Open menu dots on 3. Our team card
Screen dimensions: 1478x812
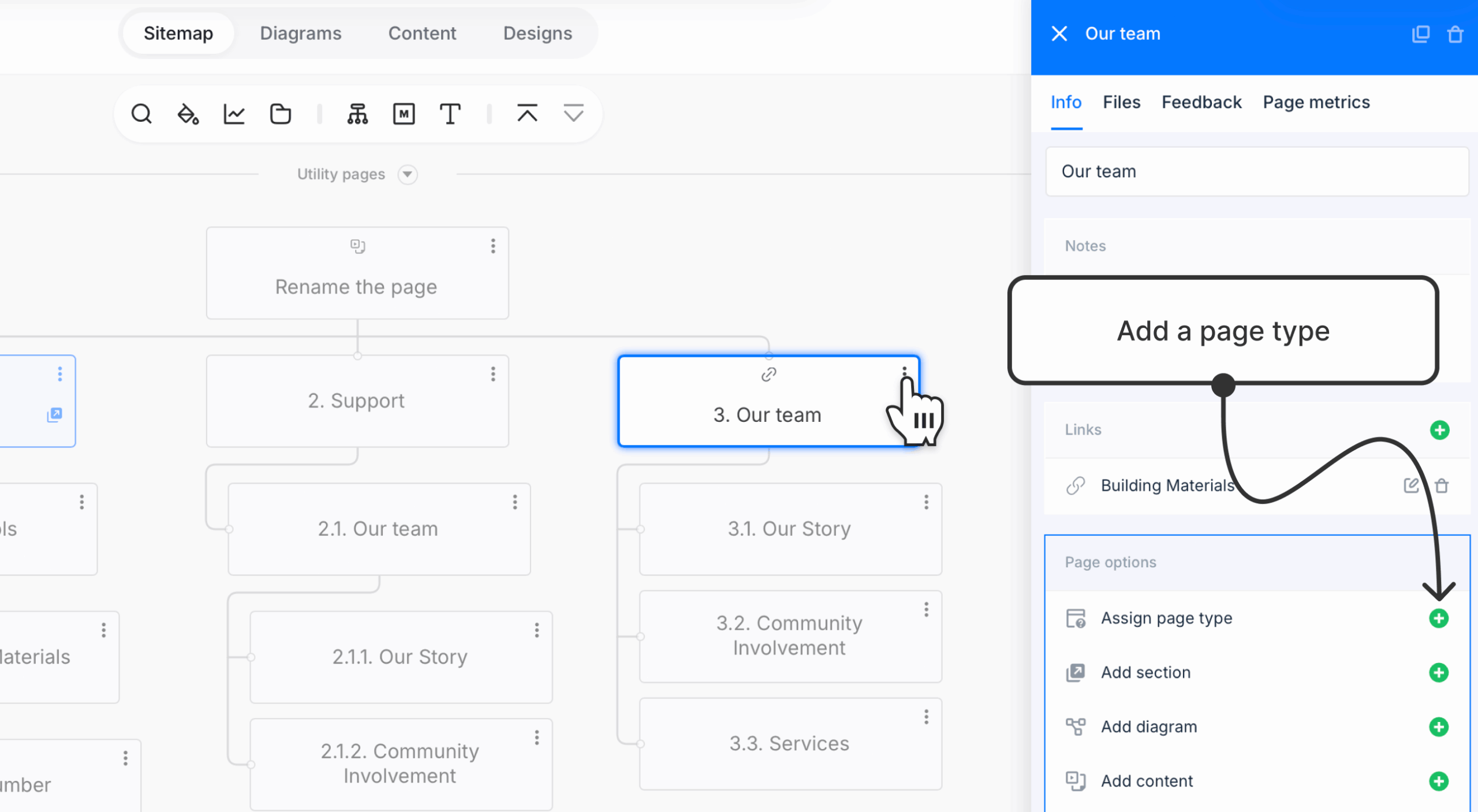[904, 372]
